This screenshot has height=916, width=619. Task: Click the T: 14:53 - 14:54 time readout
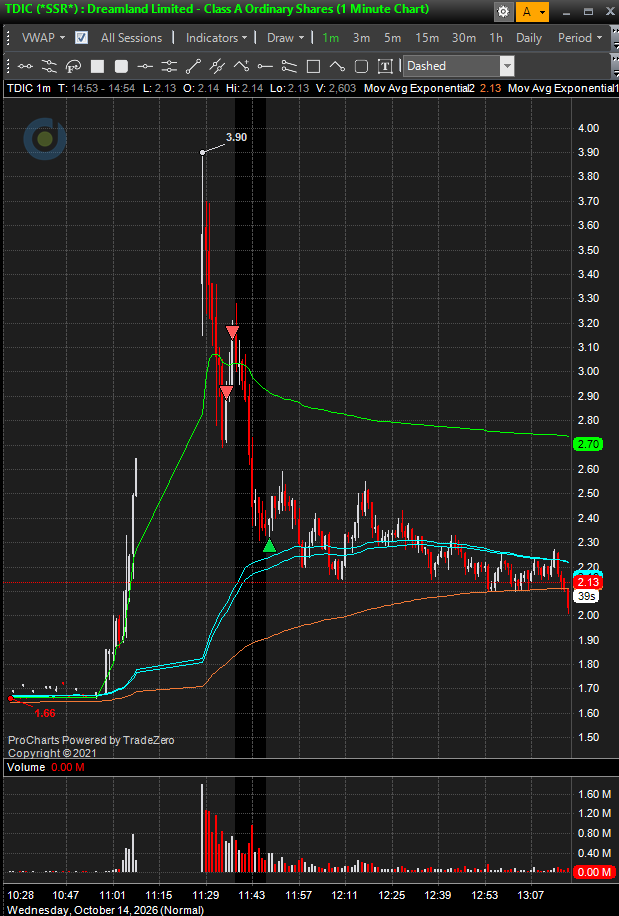96,88
